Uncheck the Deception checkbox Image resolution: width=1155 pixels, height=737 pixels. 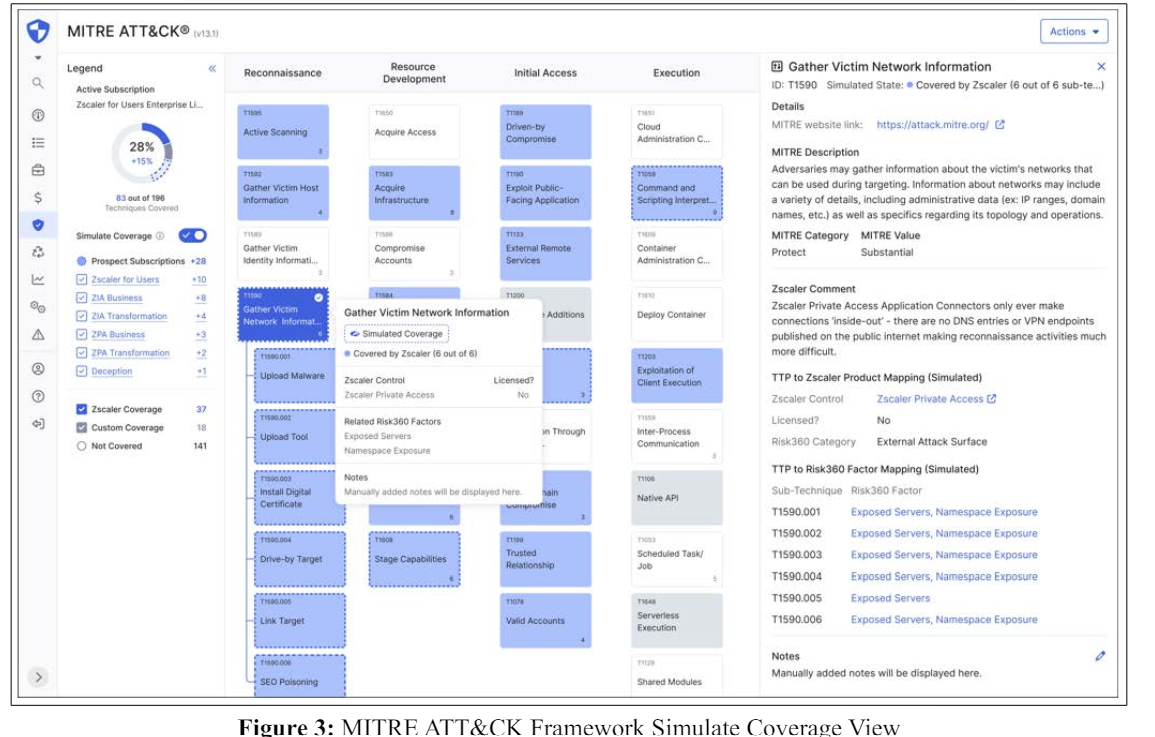pos(82,372)
